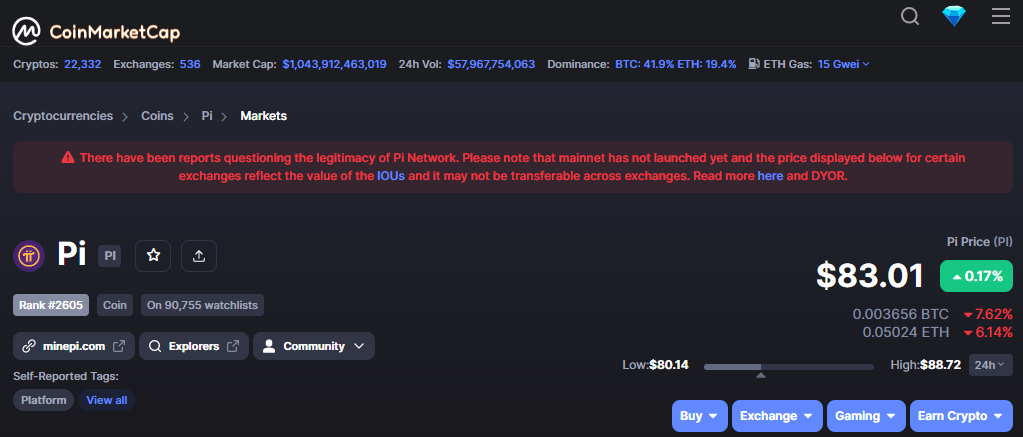1023x437 pixels.
Task: Click the CoinMarketCap logo
Action: tap(96, 31)
